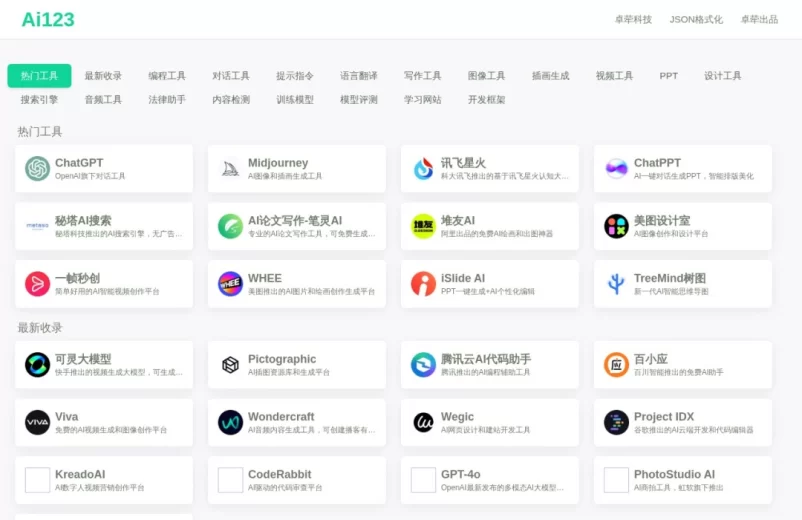Screen dimensions: 802x520
Task: Open the 卓莘科技 header link
Action: pos(633,19)
